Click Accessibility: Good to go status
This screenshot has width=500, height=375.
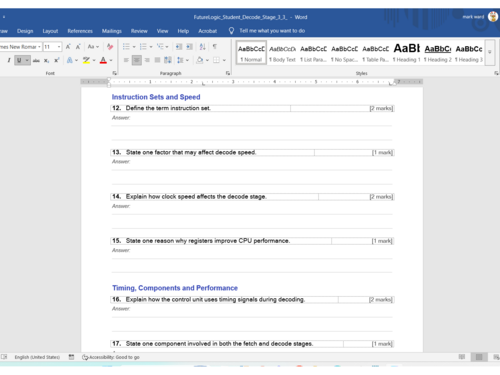pos(111,357)
